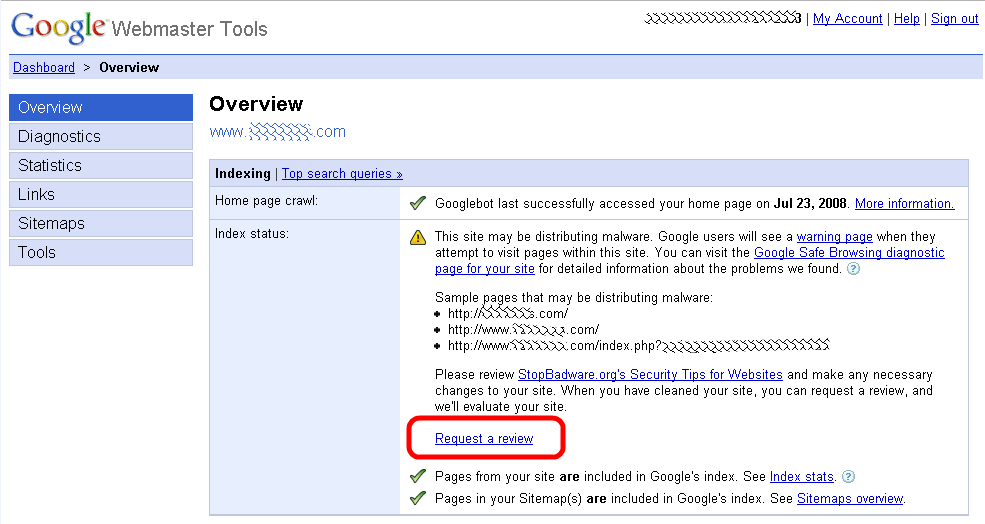
Task: Select Tools in the sidebar
Action: point(101,252)
